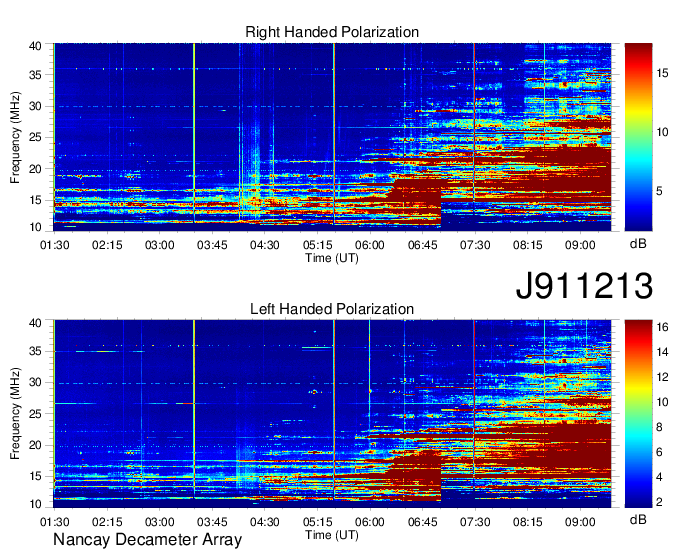Click "03:45" time tick of Left Handed plot
Image resolution: width=680 pixels, height=552 pixels.
click(212, 522)
